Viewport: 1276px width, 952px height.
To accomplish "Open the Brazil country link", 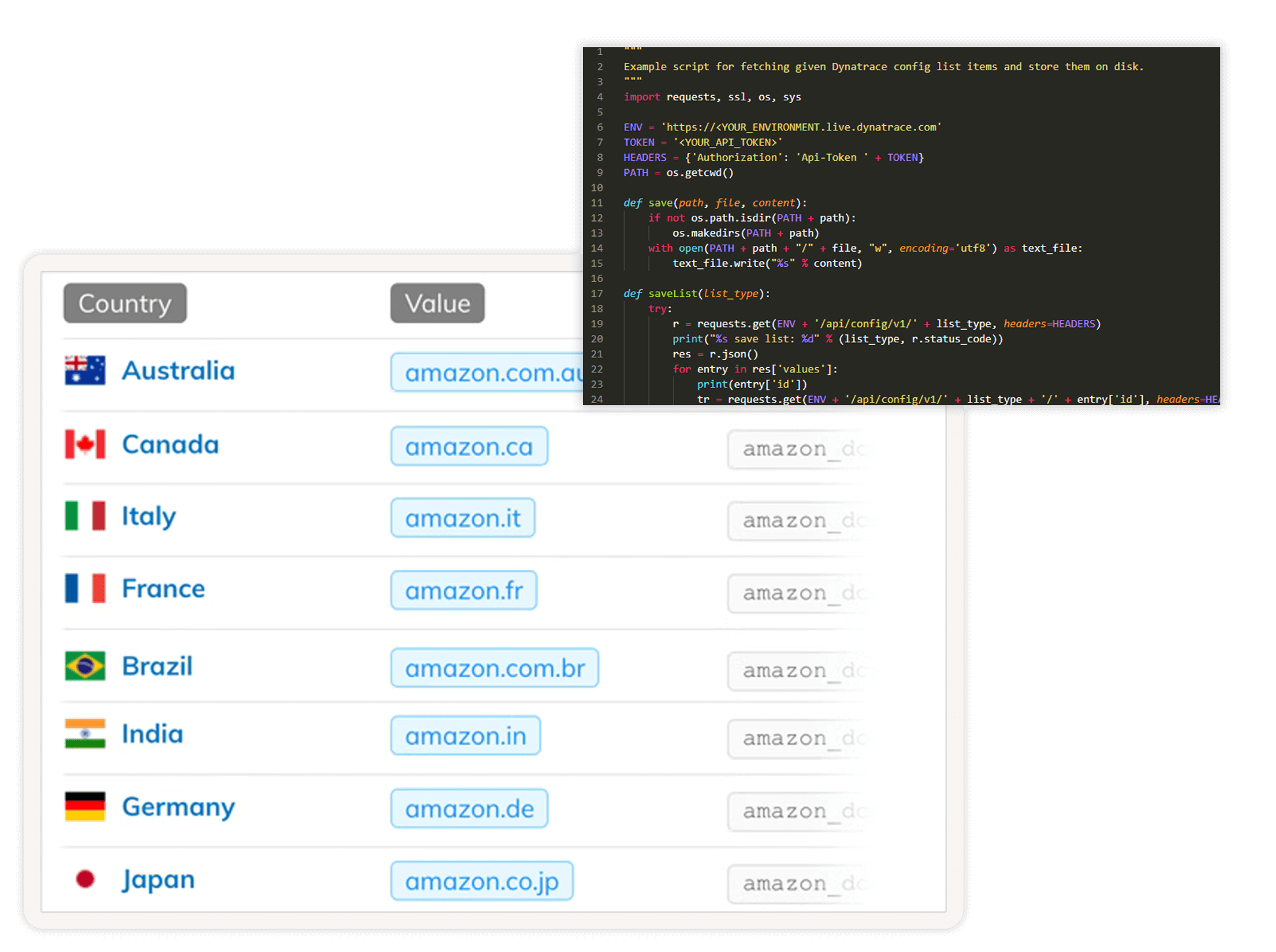I will 157,666.
